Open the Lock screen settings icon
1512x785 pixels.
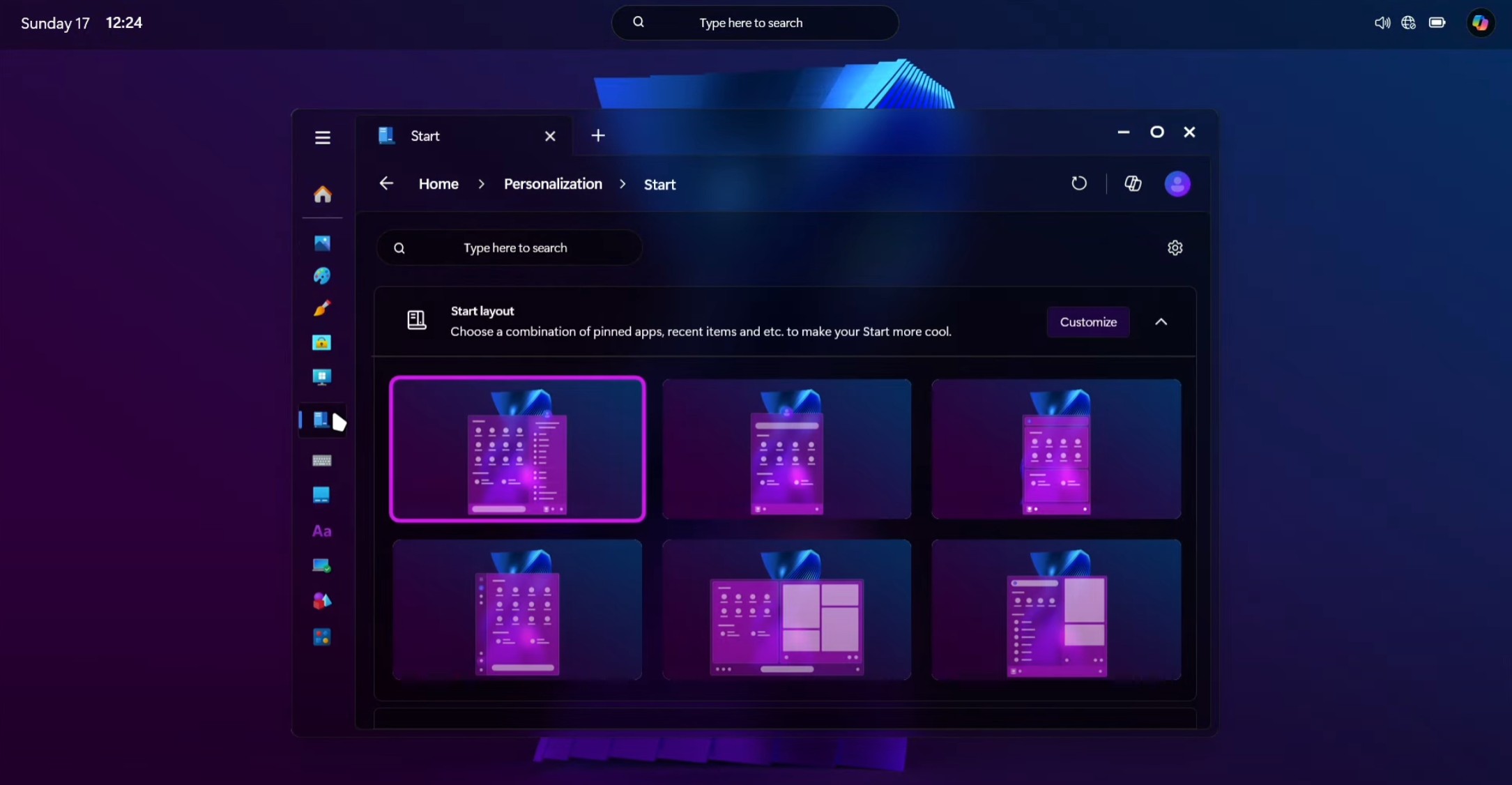[322, 342]
